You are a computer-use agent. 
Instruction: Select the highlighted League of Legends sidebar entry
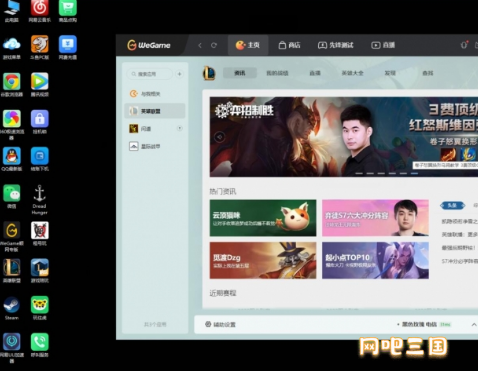coord(155,111)
